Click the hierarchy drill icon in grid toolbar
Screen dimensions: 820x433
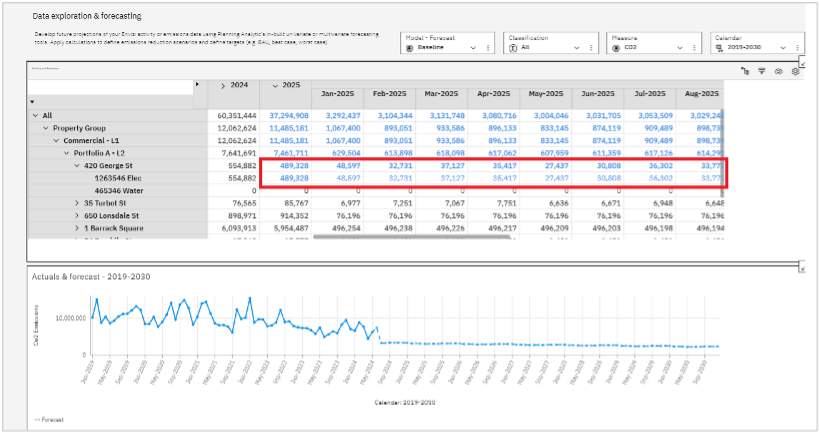point(745,71)
